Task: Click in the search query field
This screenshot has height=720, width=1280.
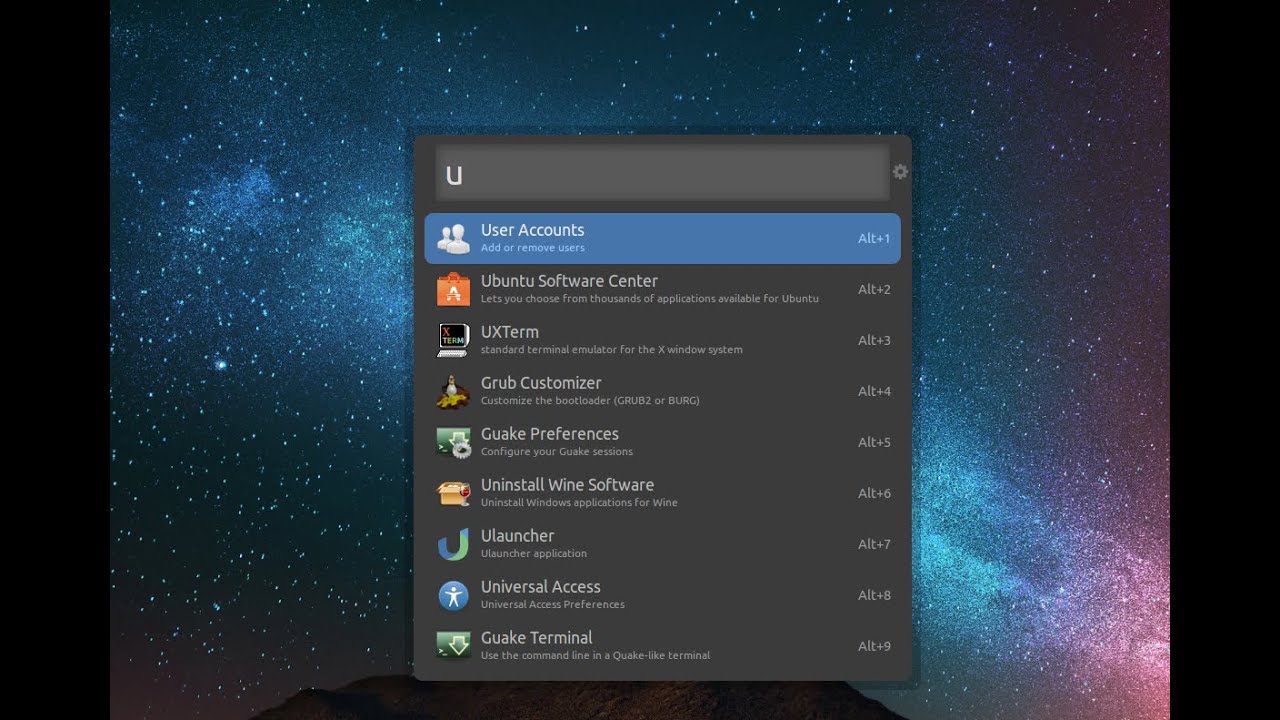Action: coord(662,174)
